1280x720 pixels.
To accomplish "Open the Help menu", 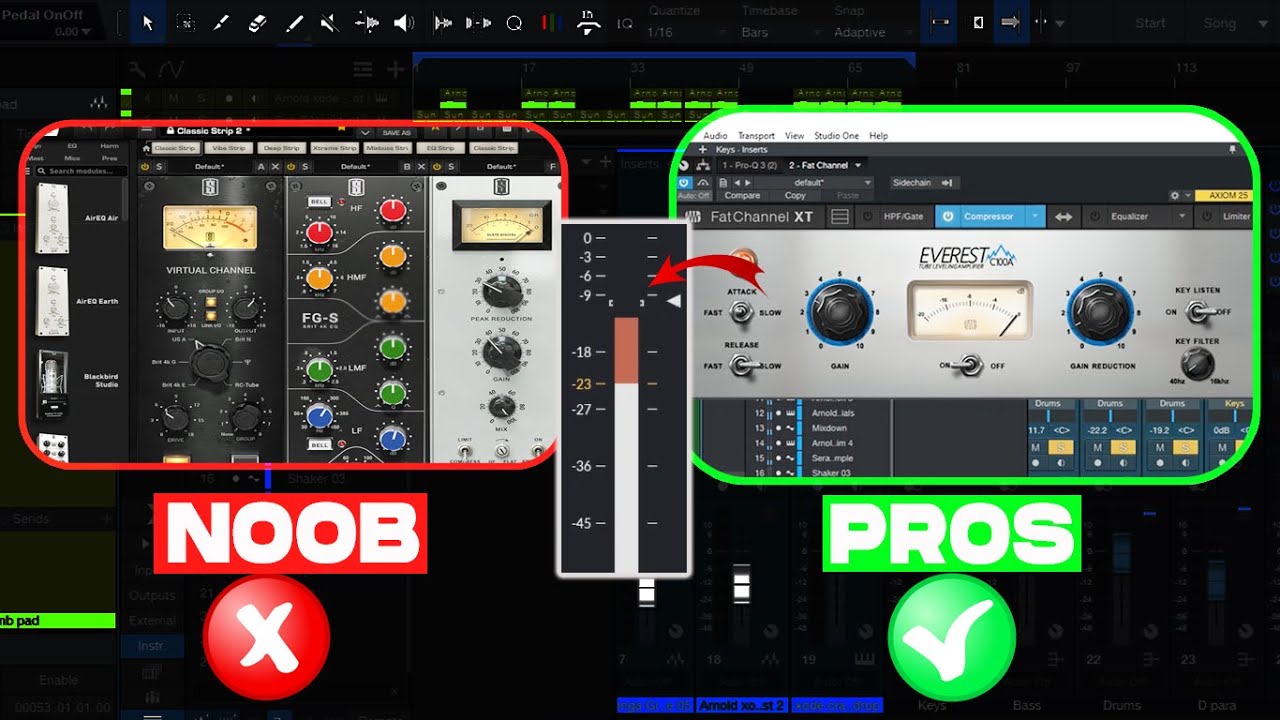I will (x=878, y=136).
